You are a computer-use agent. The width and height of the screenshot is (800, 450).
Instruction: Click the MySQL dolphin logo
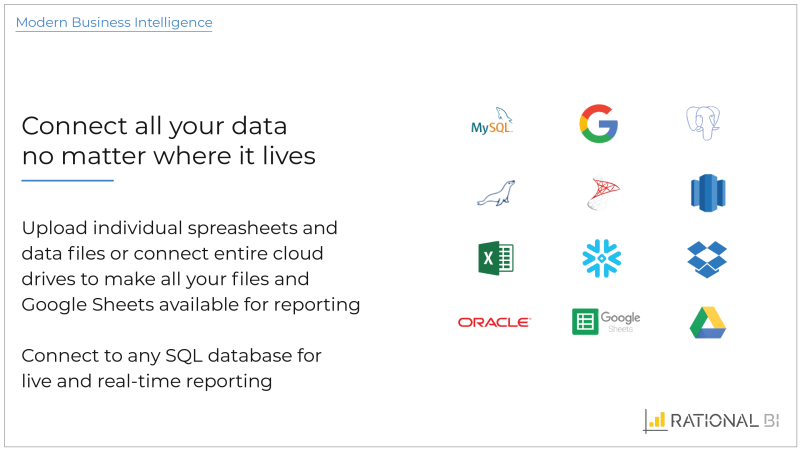[x=492, y=121]
